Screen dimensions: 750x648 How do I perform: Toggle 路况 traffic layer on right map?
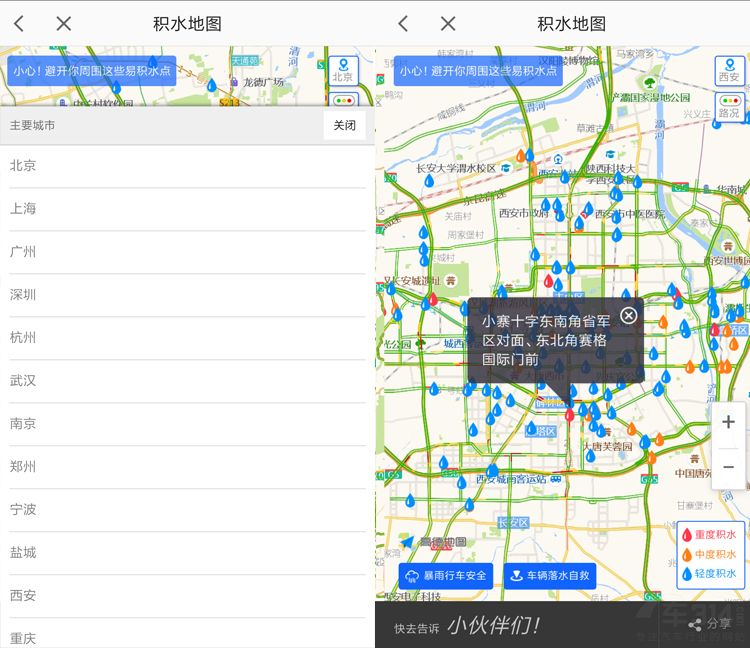[729, 107]
